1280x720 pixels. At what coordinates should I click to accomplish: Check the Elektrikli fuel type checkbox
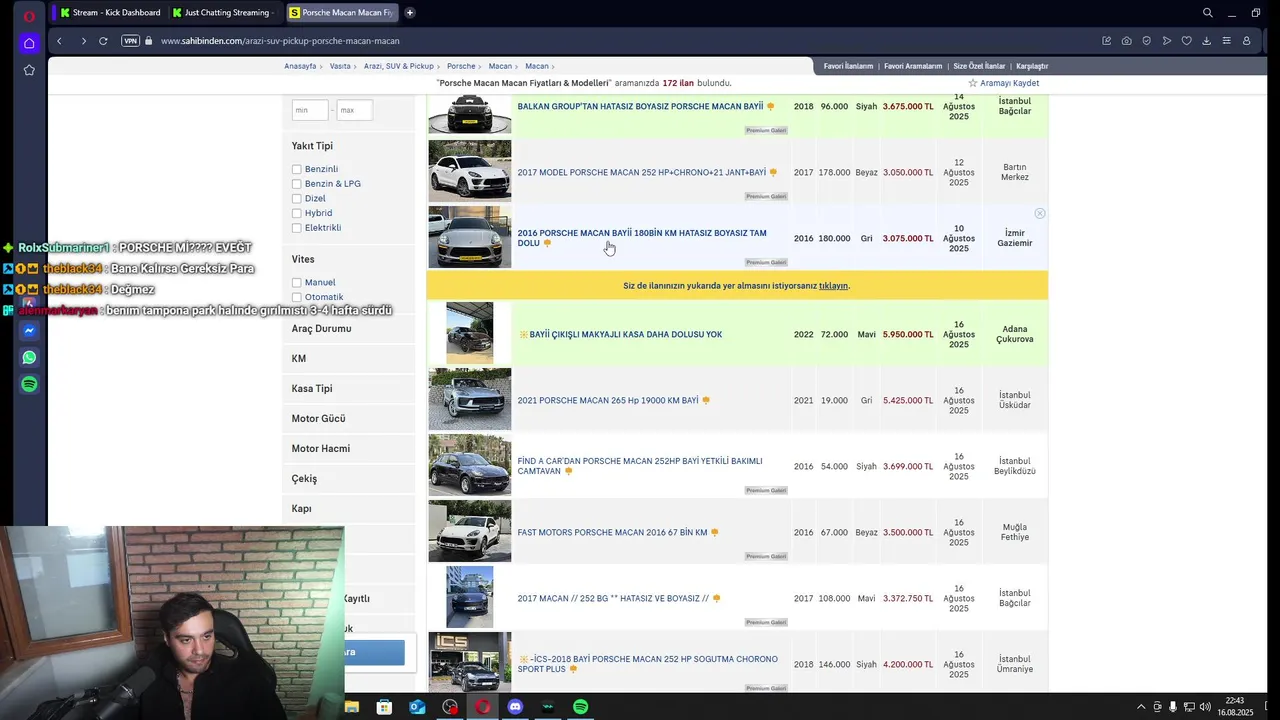(296, 228)
